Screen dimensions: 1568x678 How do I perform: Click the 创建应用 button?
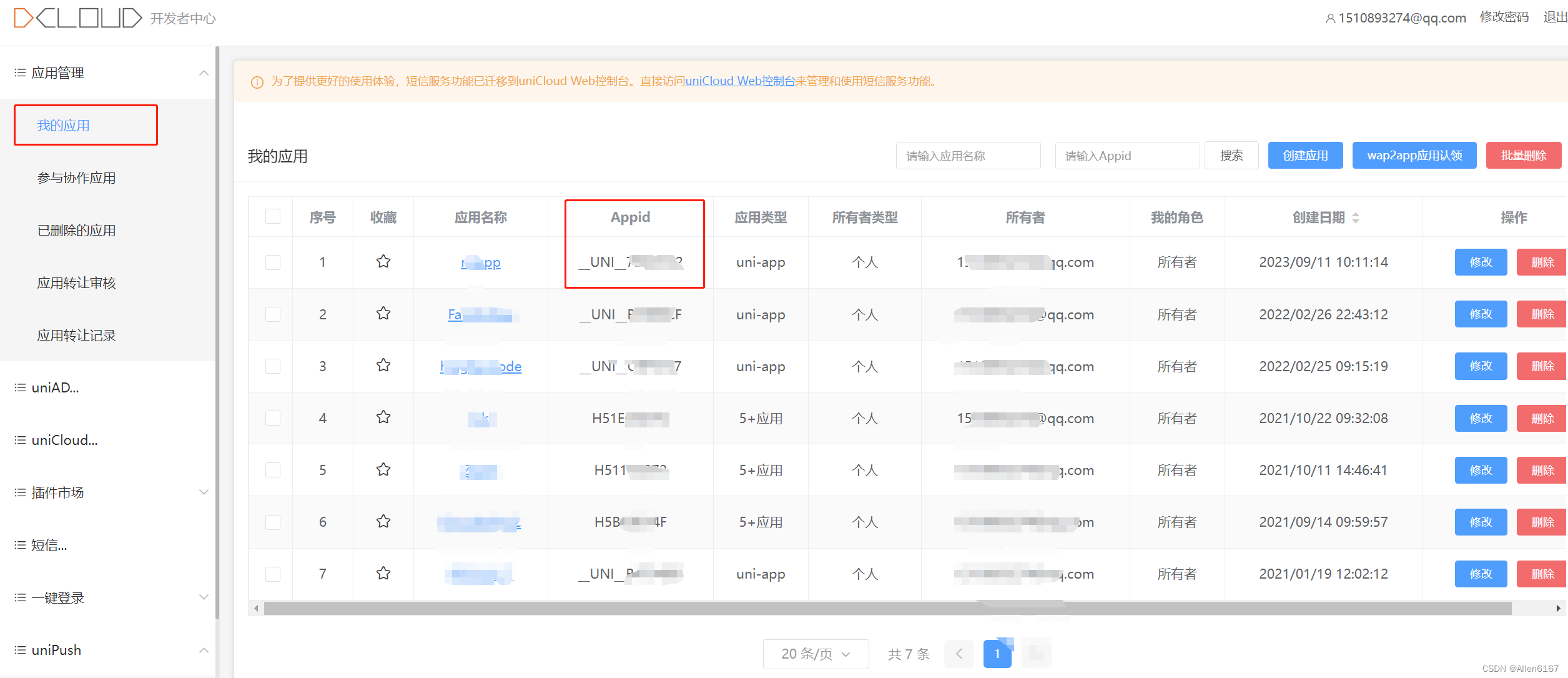pyautogui.click(x=1304, y=155)
